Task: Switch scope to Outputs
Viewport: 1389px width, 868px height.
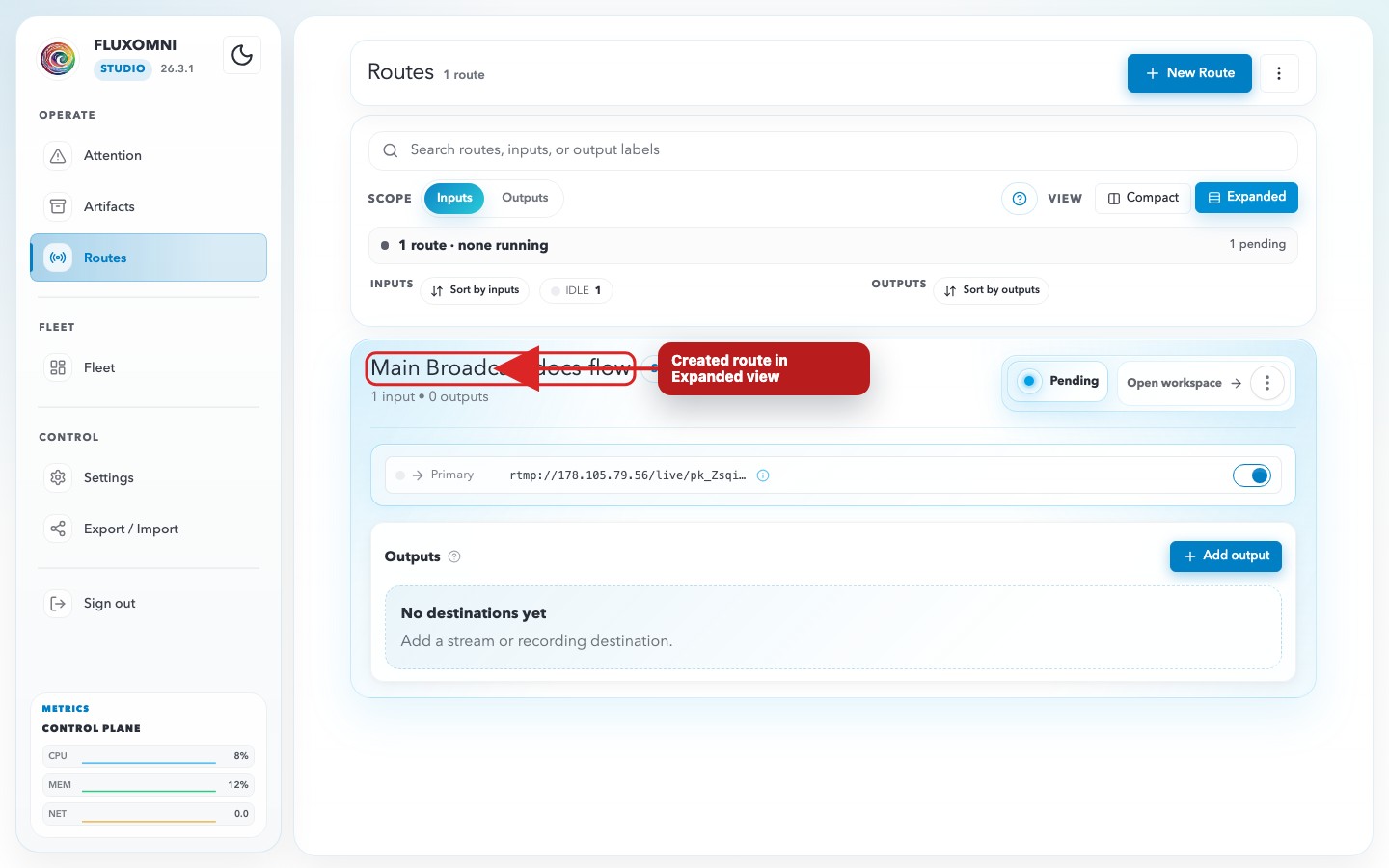Action: pos(525,198)
